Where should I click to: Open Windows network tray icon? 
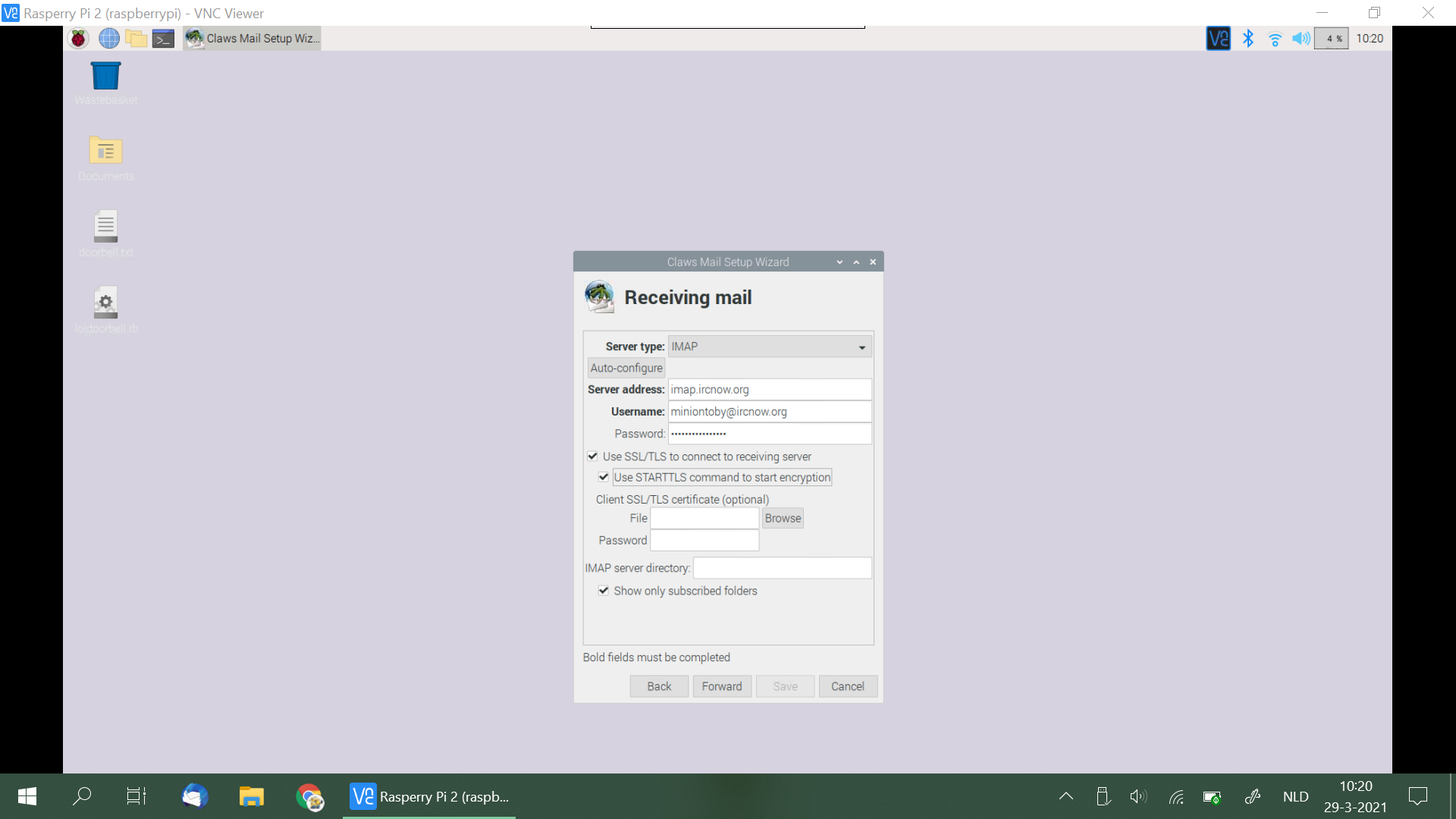1176,796
